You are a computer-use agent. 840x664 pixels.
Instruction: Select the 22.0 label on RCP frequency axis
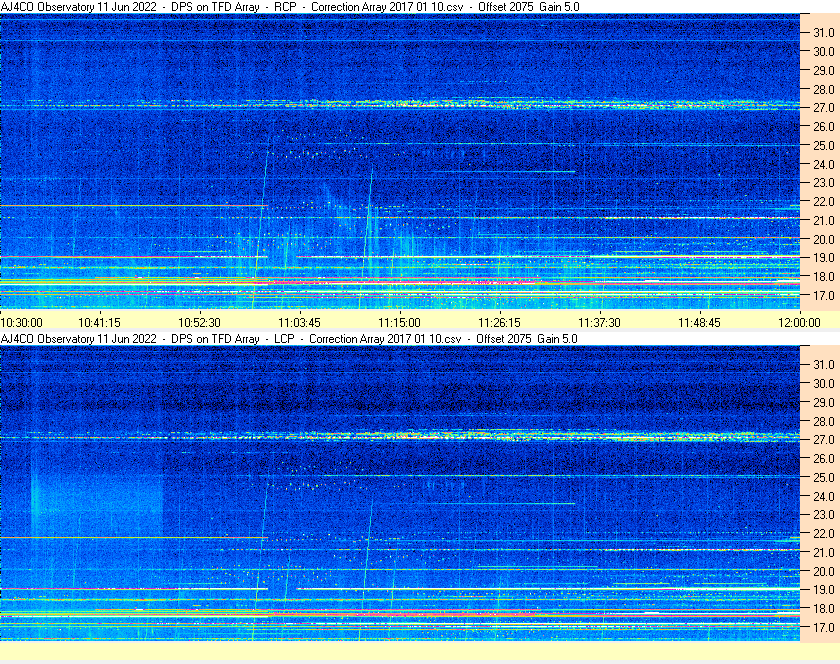(x=824, y=202)
